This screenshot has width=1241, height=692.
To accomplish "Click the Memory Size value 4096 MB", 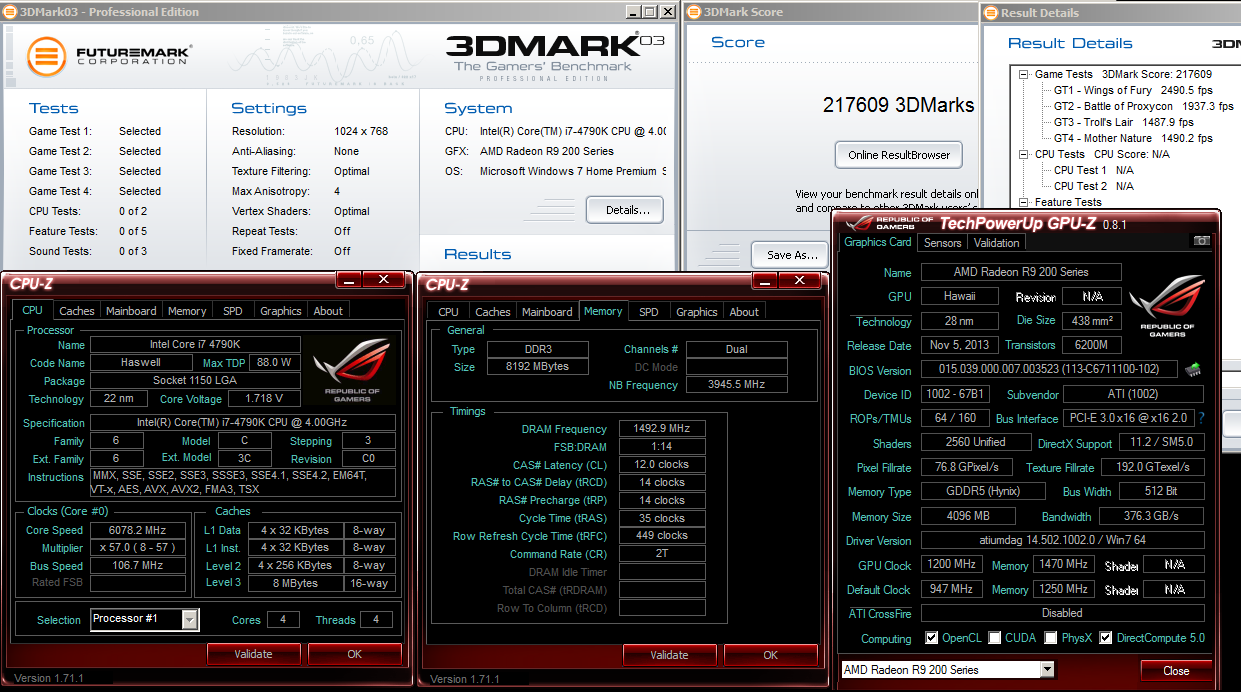I will 967,517.
